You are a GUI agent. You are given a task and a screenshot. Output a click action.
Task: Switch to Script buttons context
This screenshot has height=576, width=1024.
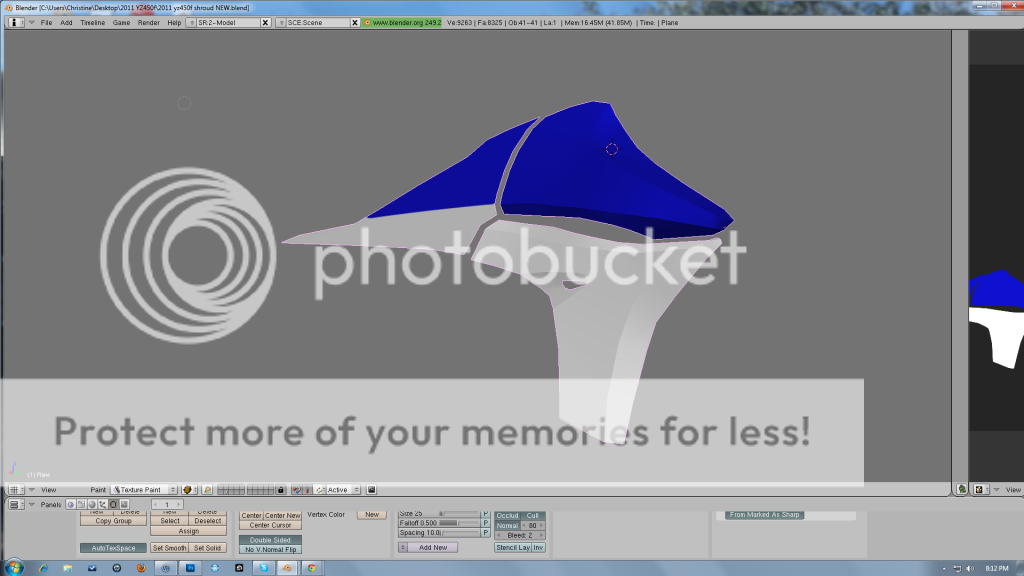coord(82,505)
